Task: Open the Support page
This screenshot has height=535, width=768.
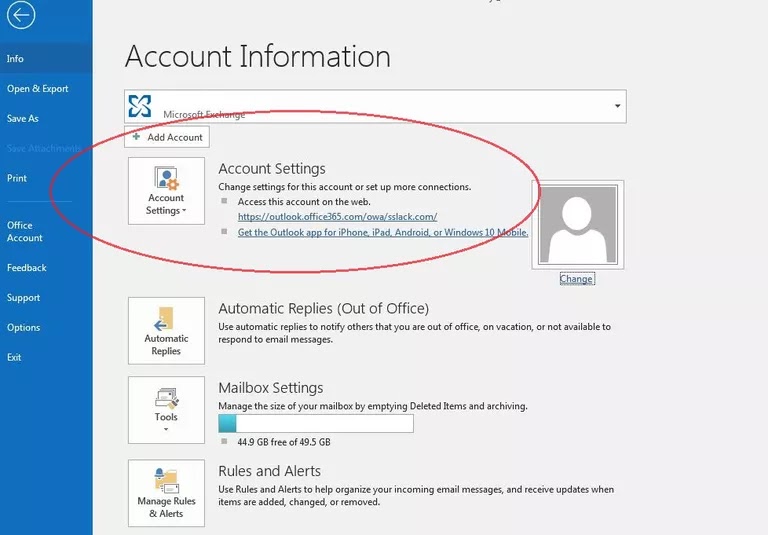Action: [24, 298]
